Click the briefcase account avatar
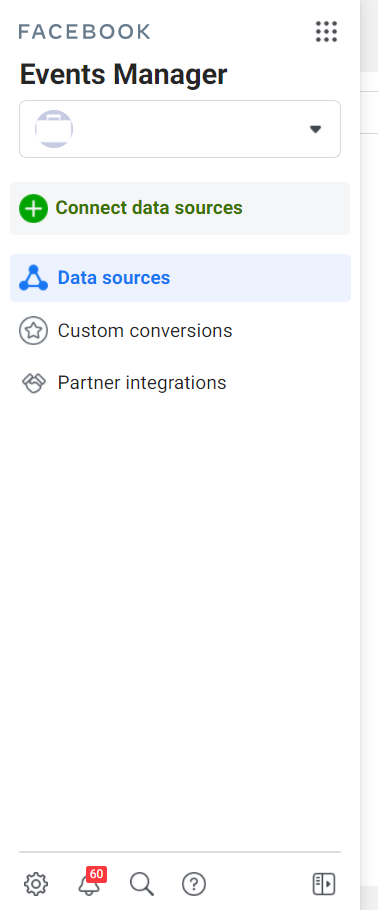The width and height of the screenshot is (378, 910). click(54, 129)
